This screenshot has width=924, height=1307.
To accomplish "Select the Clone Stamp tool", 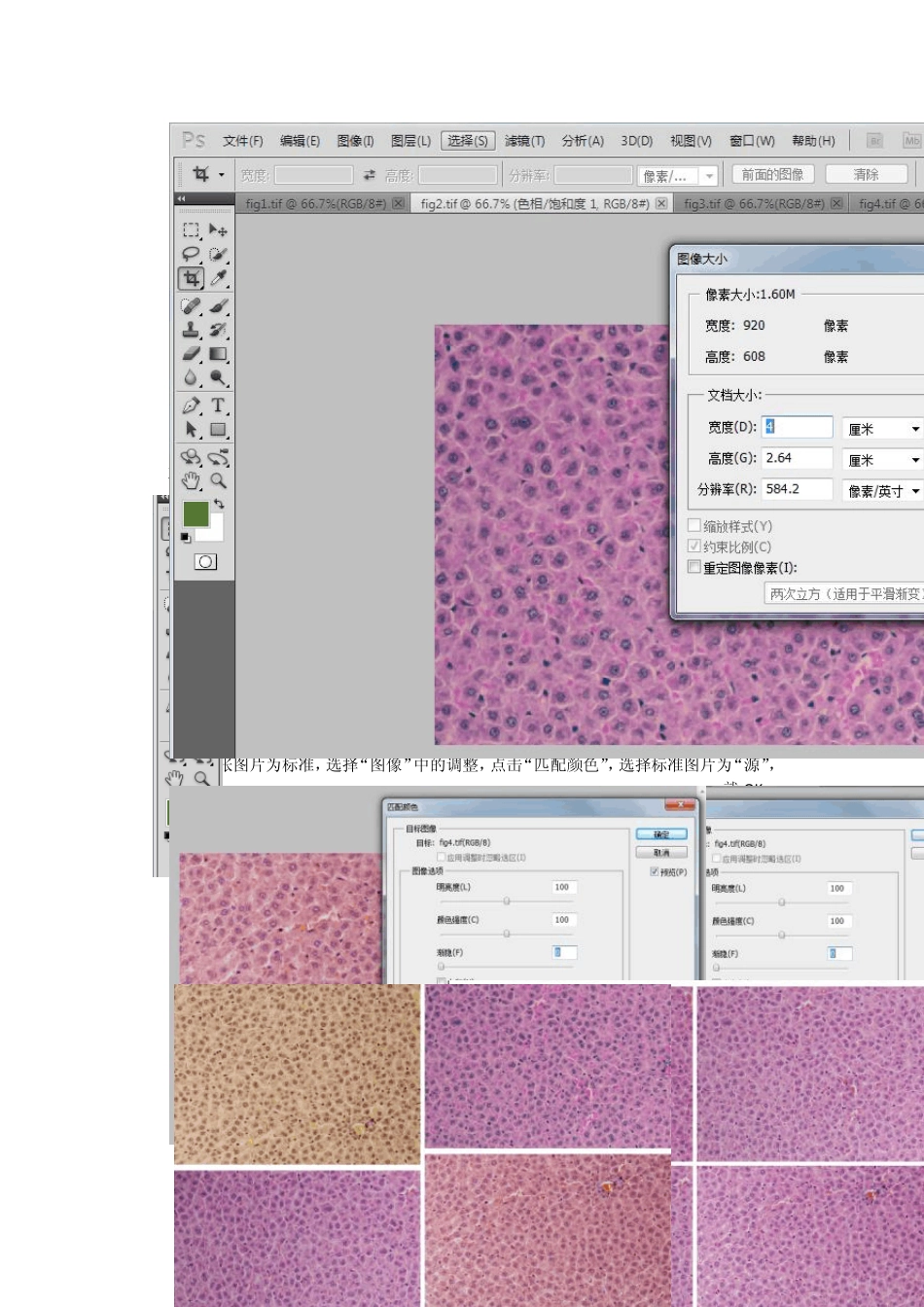I will 191,330.
